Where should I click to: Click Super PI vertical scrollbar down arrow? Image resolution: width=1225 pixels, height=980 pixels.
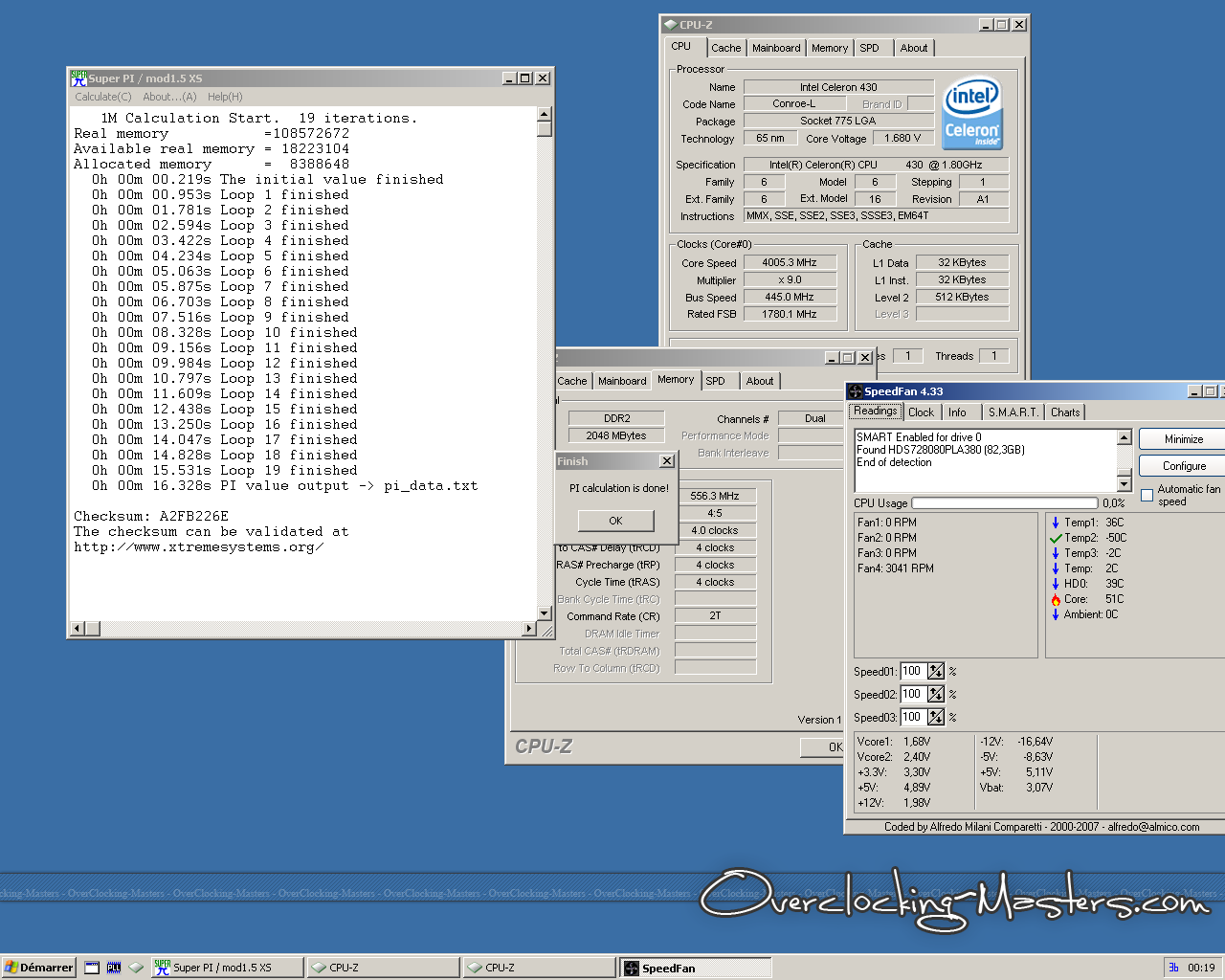pos(545,612)
